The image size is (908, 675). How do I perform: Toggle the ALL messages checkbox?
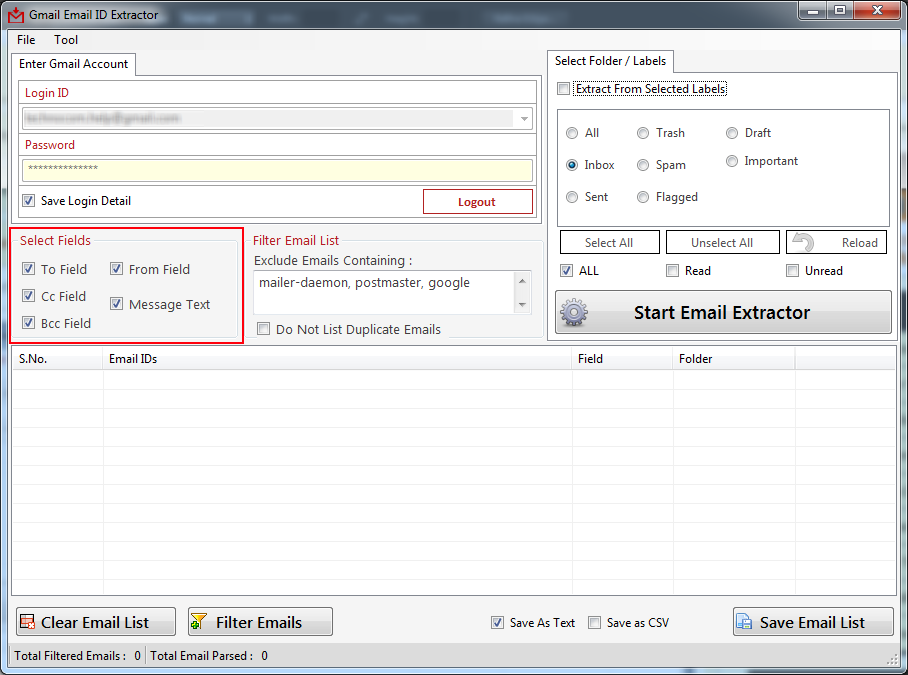click(566, 270)
